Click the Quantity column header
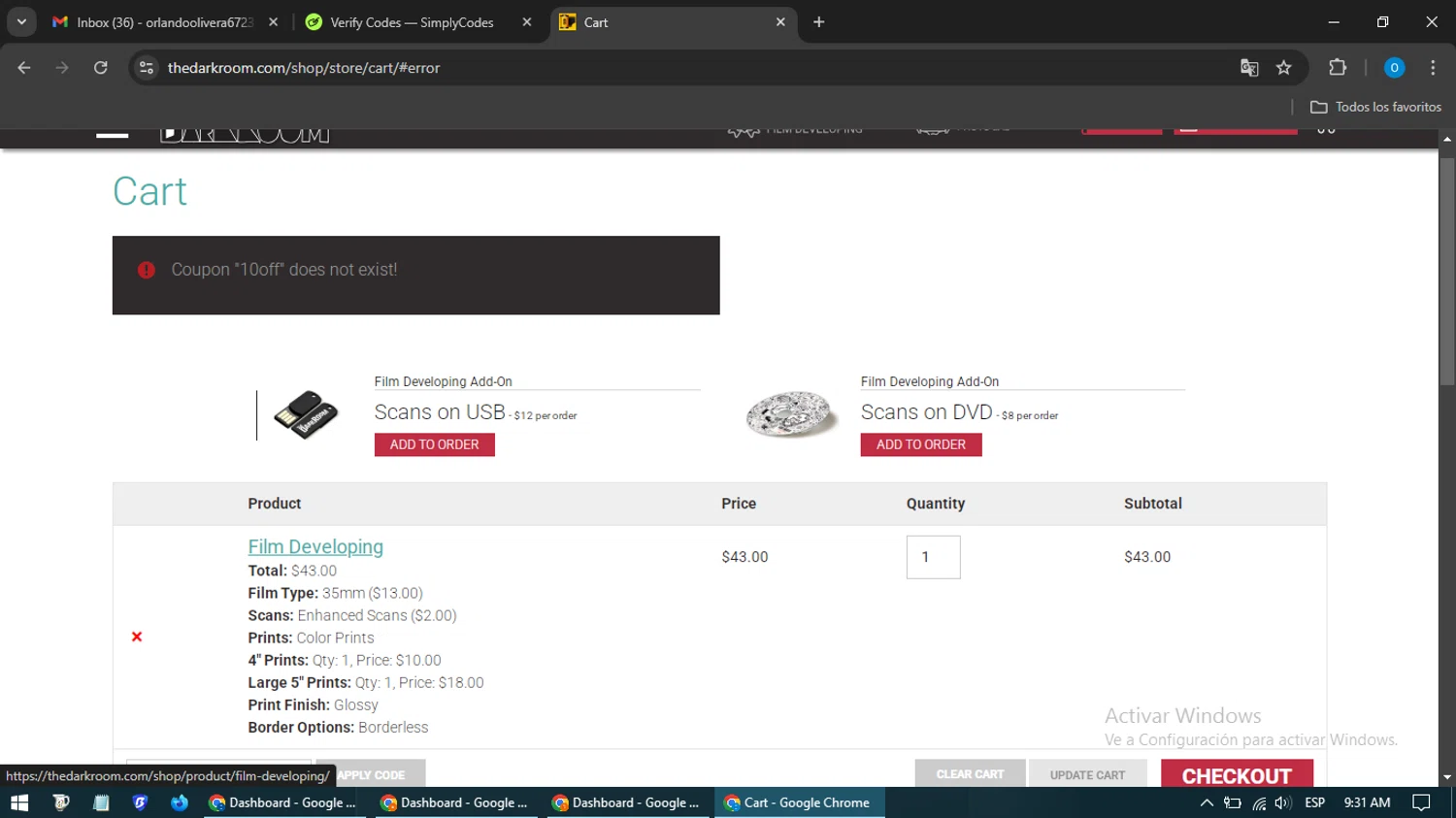Screen dimensions: 1456x818 (x=936, y=504)
